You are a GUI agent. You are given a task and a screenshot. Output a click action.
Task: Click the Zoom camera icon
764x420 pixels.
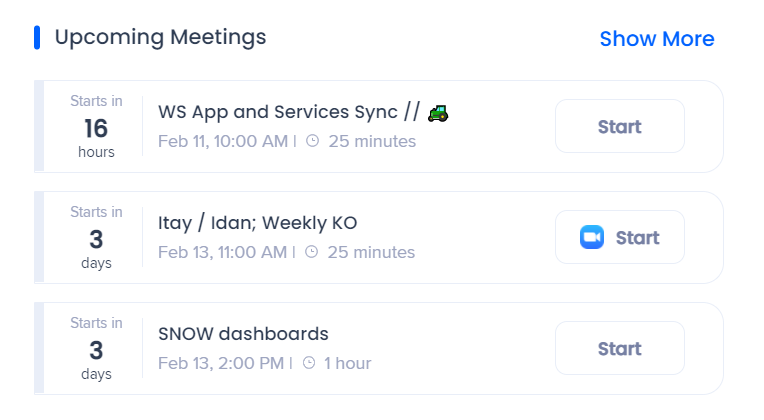592,238
